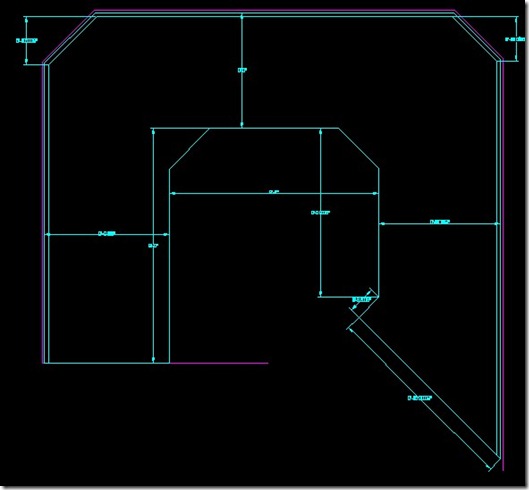Select the magenta vertical line along the left wall
This screenshot has width=529, height=490.
[42, 213]
